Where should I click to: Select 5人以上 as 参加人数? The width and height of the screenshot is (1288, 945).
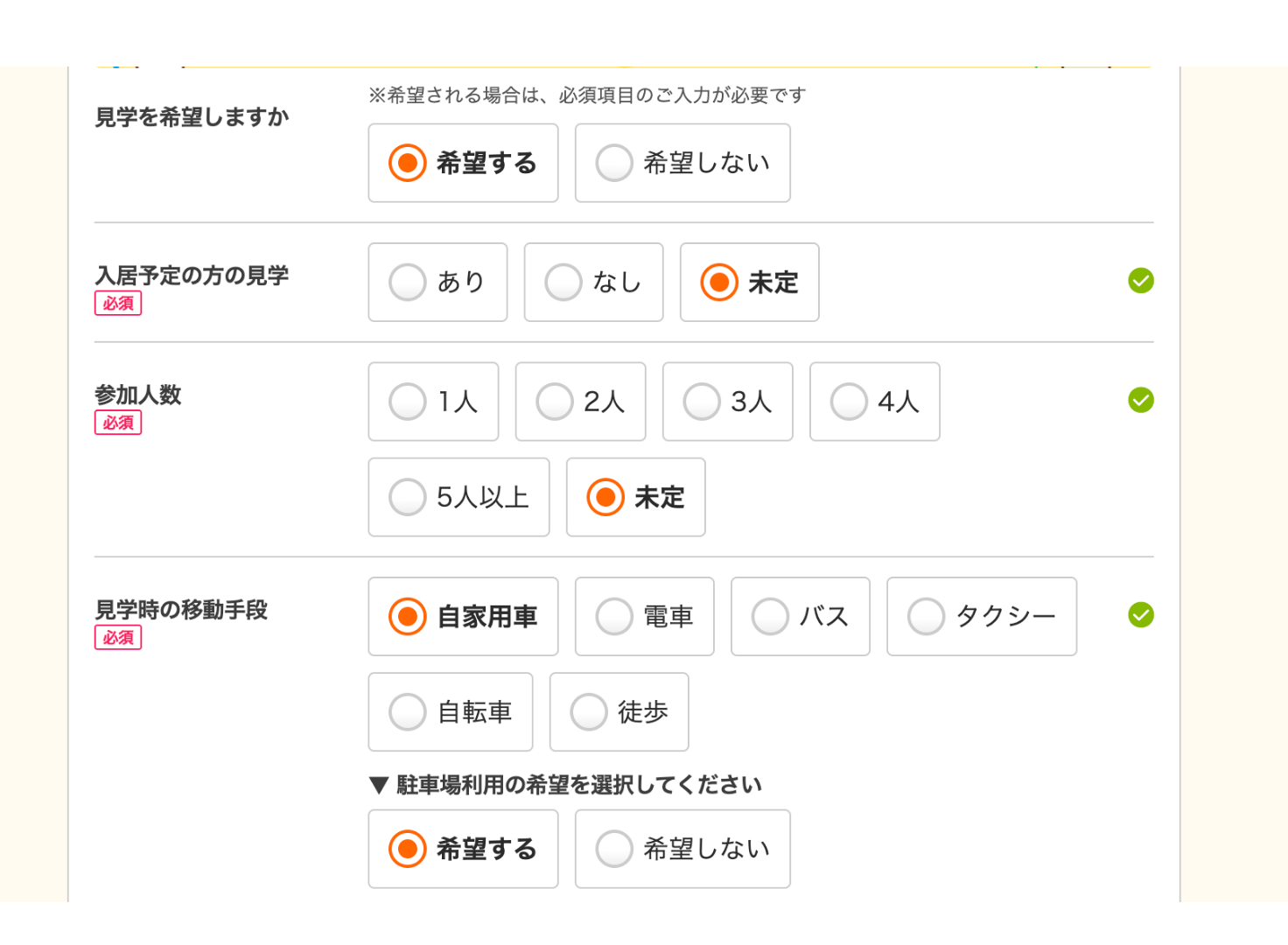click(x=458, y=497)
